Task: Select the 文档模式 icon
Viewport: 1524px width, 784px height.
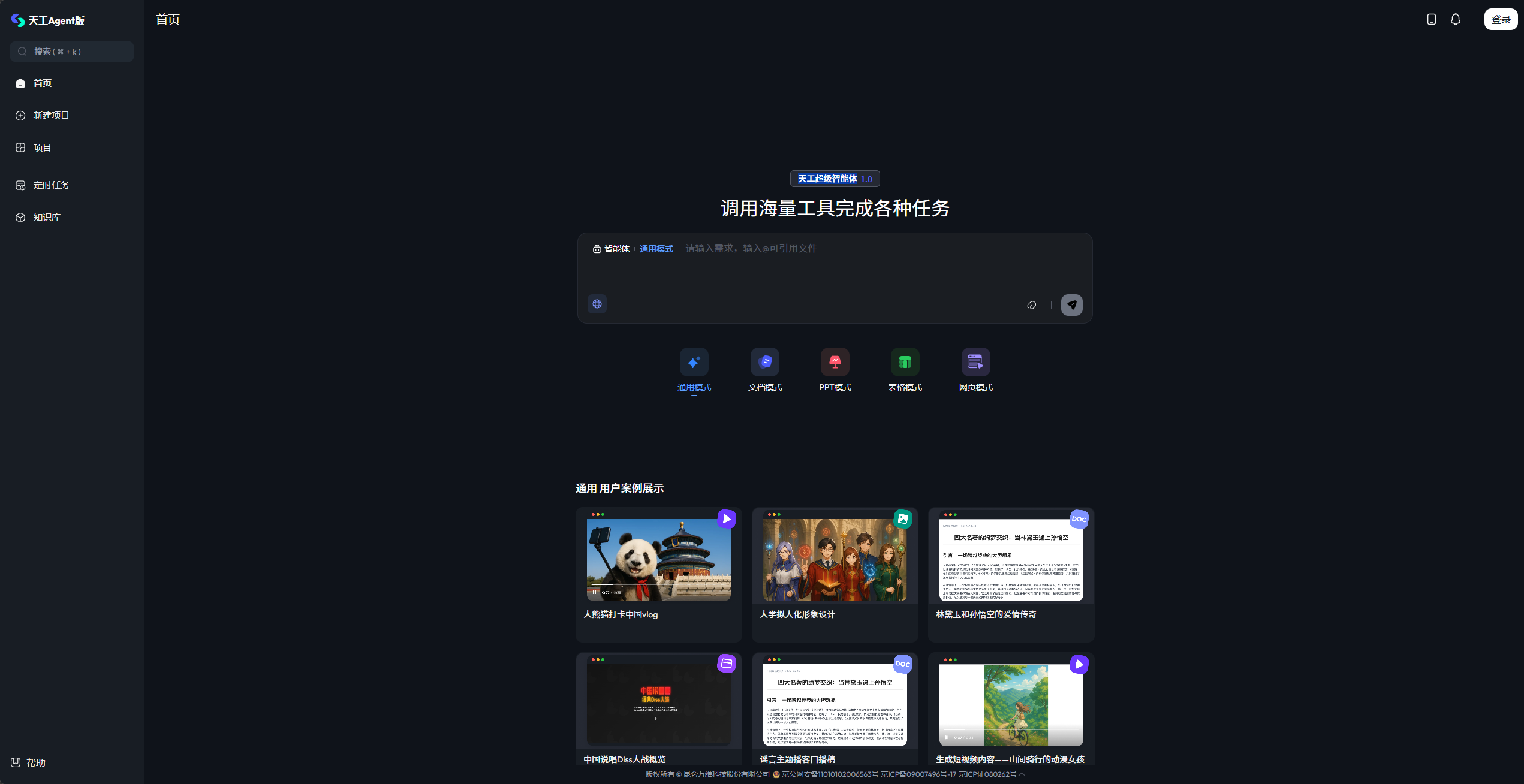Action: coord(765,362)
